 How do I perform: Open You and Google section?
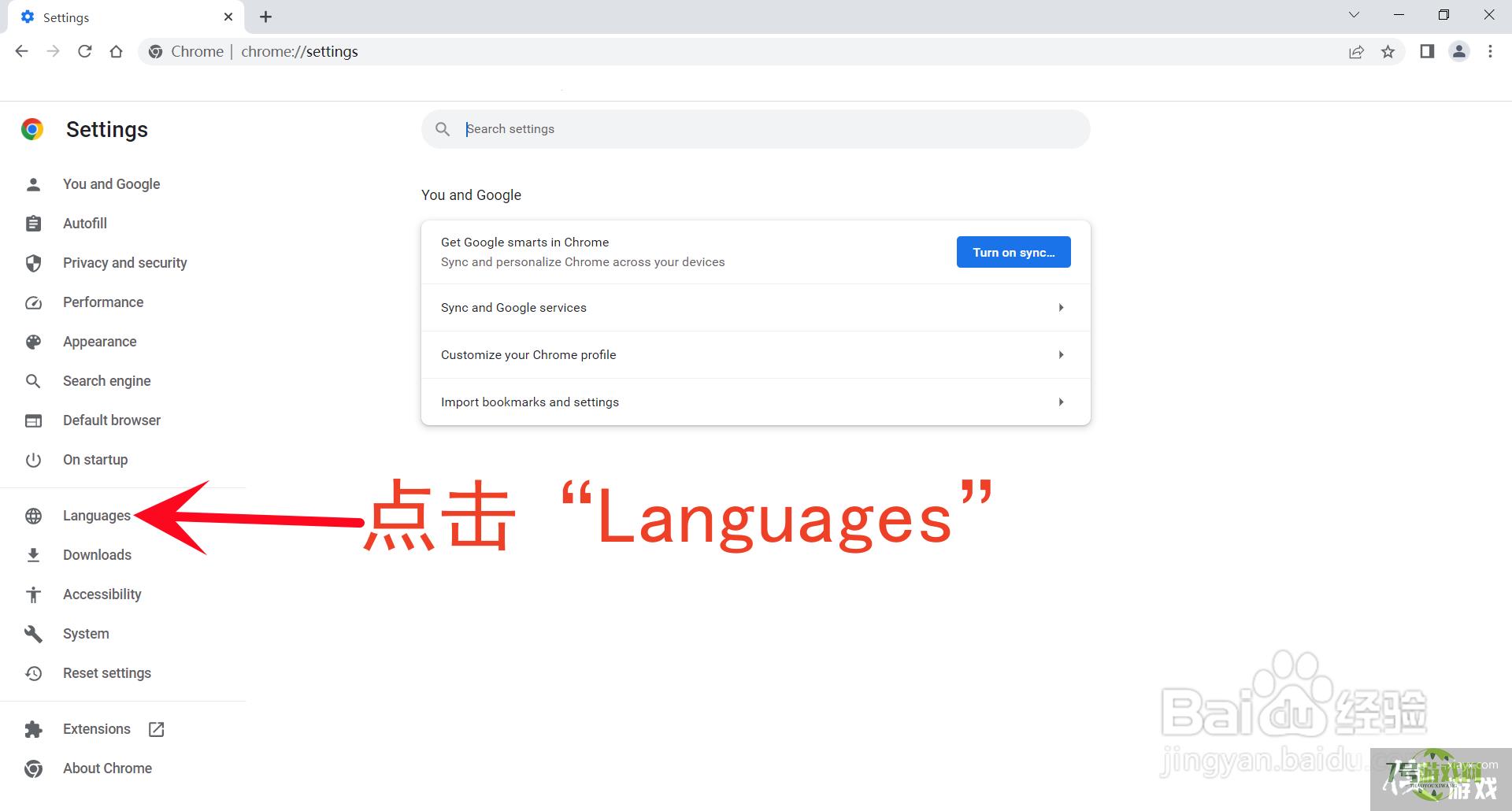click(x=111, y=184)
